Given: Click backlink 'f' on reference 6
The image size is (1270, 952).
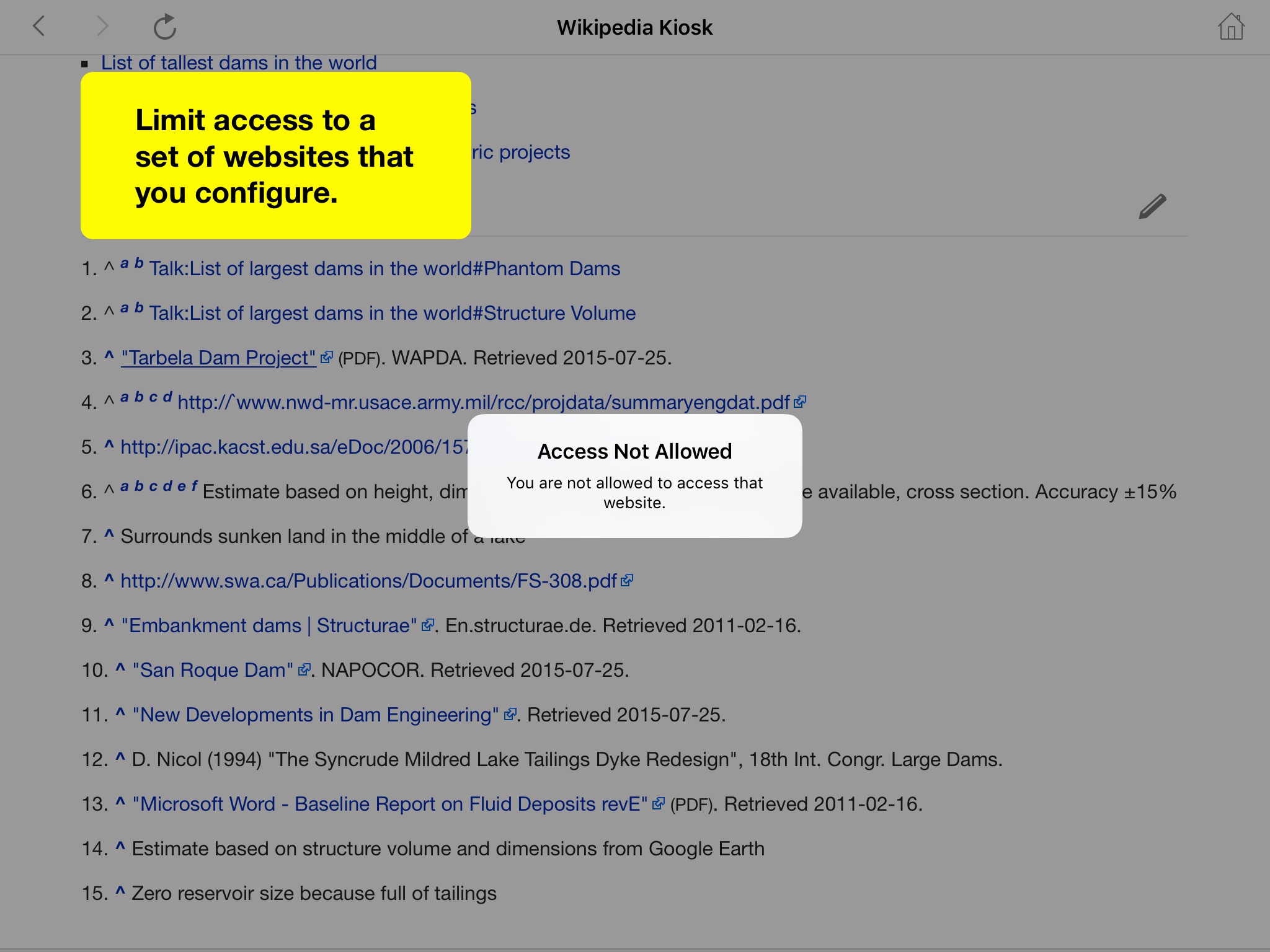Looking at the screenshot, I should coord(194,487).
